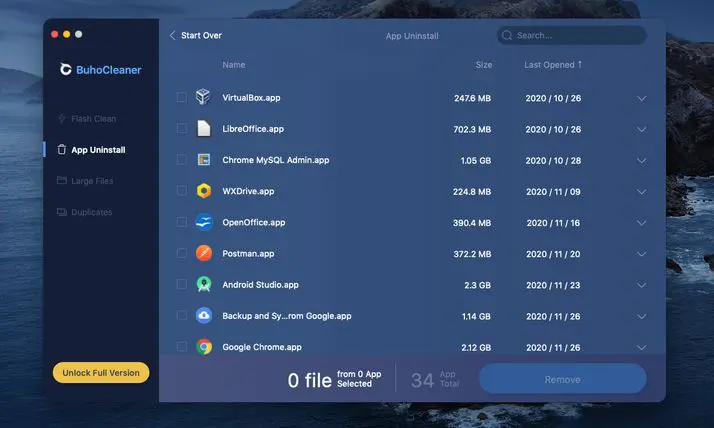This screenshot has height=428, width=714.
Task: Click the Flash Clean lightning icon
Action: [62, 118]
